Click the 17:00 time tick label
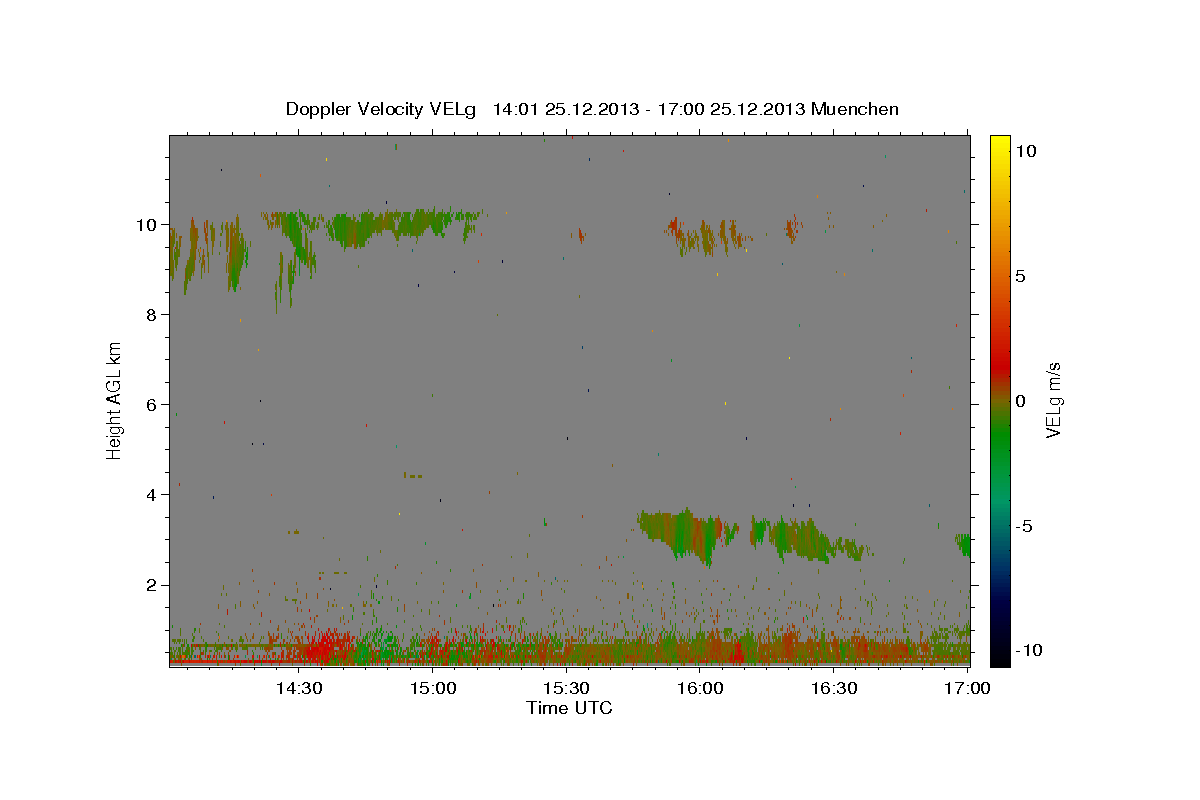This screenshot has height=800, width=1200. click(x=968, y=688)
